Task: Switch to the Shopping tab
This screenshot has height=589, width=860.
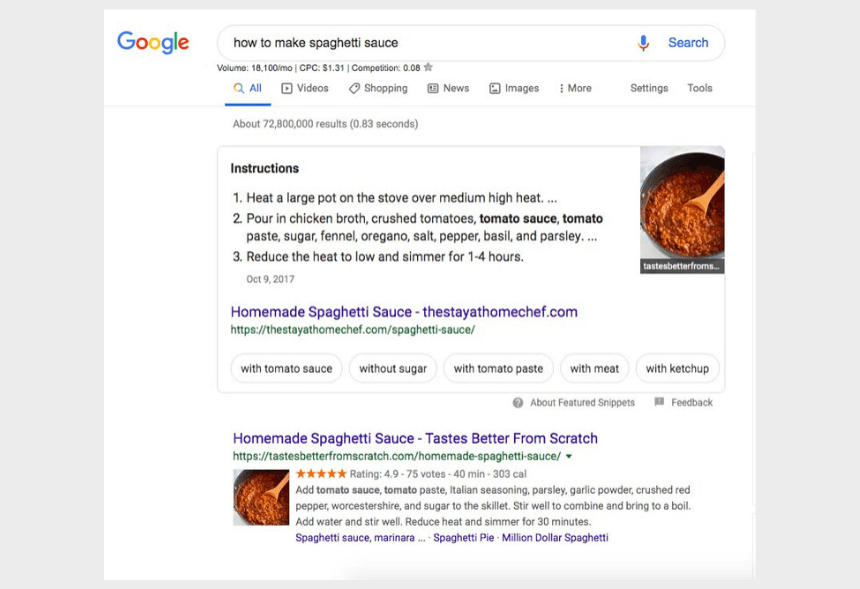Action: pos(378,88)
